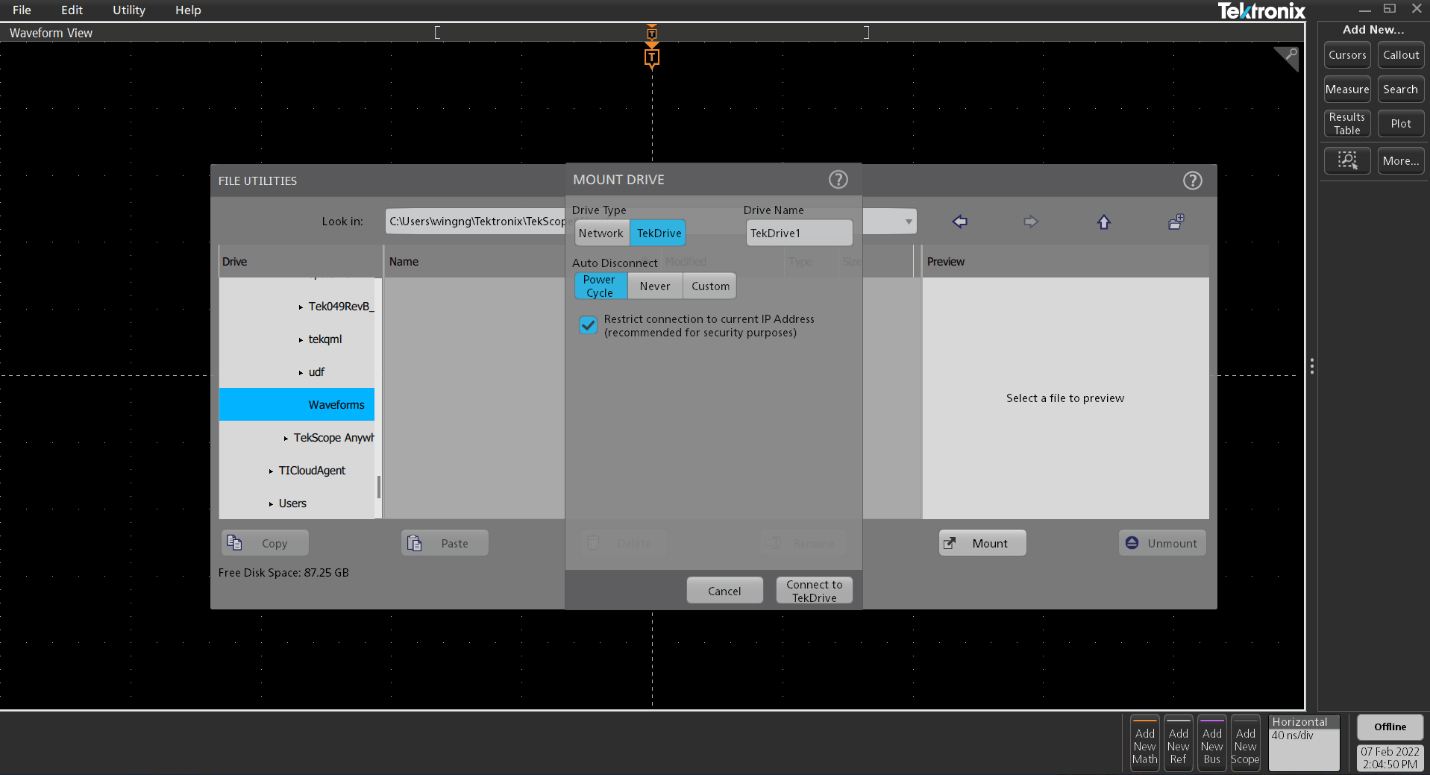Click the zoom magnifier icon in Add New panel
Image resolution: width=1430 pixels, height=775 pixels.
tap(1347, 160)
